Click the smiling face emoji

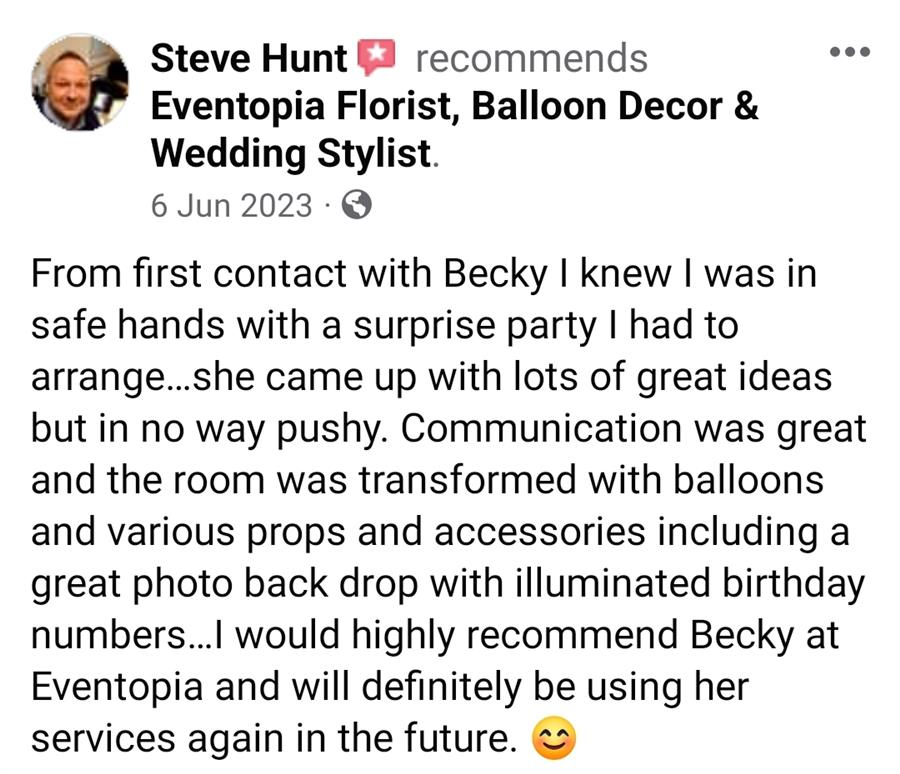coord(553,740)
